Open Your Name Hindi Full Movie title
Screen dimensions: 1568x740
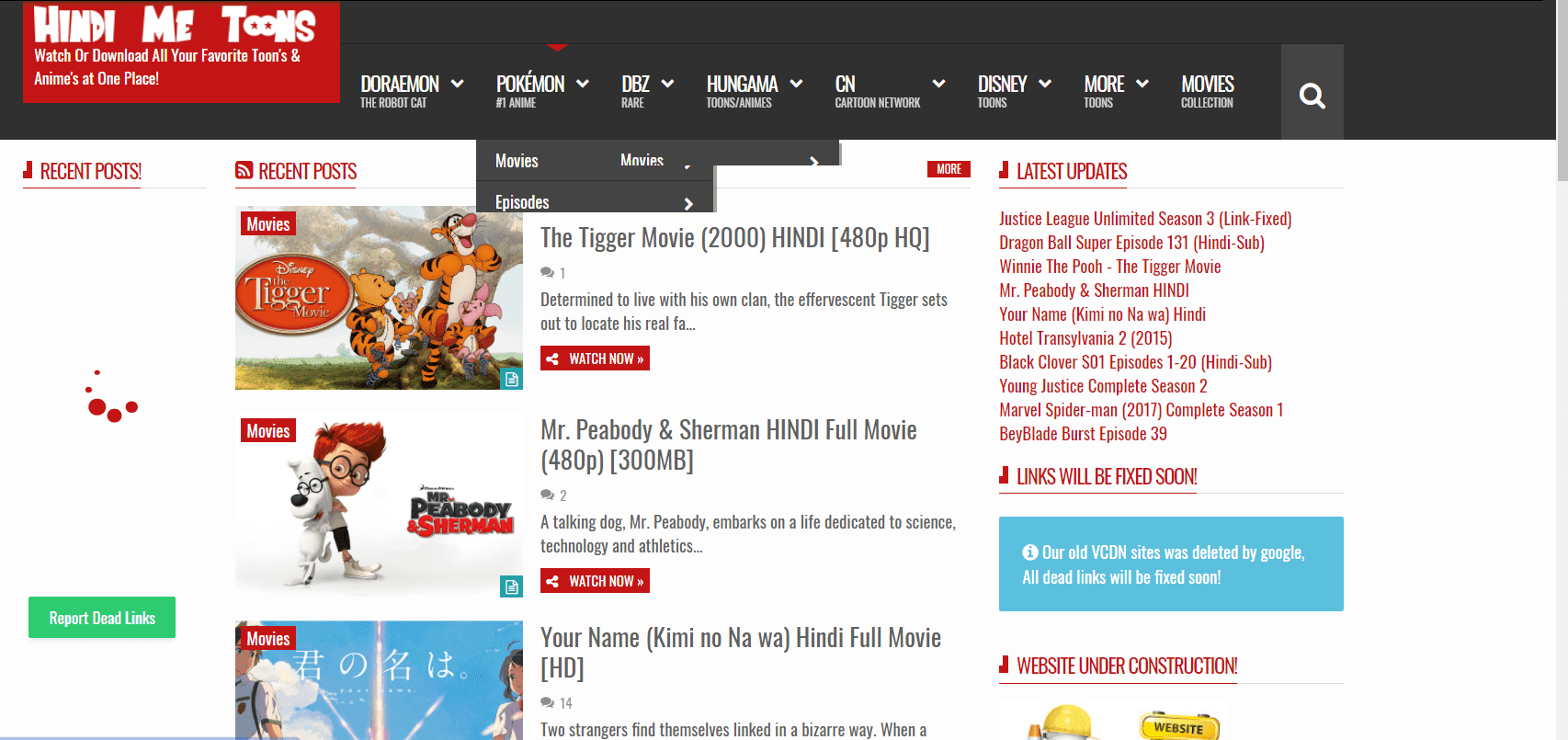click(x=741, y=653)
